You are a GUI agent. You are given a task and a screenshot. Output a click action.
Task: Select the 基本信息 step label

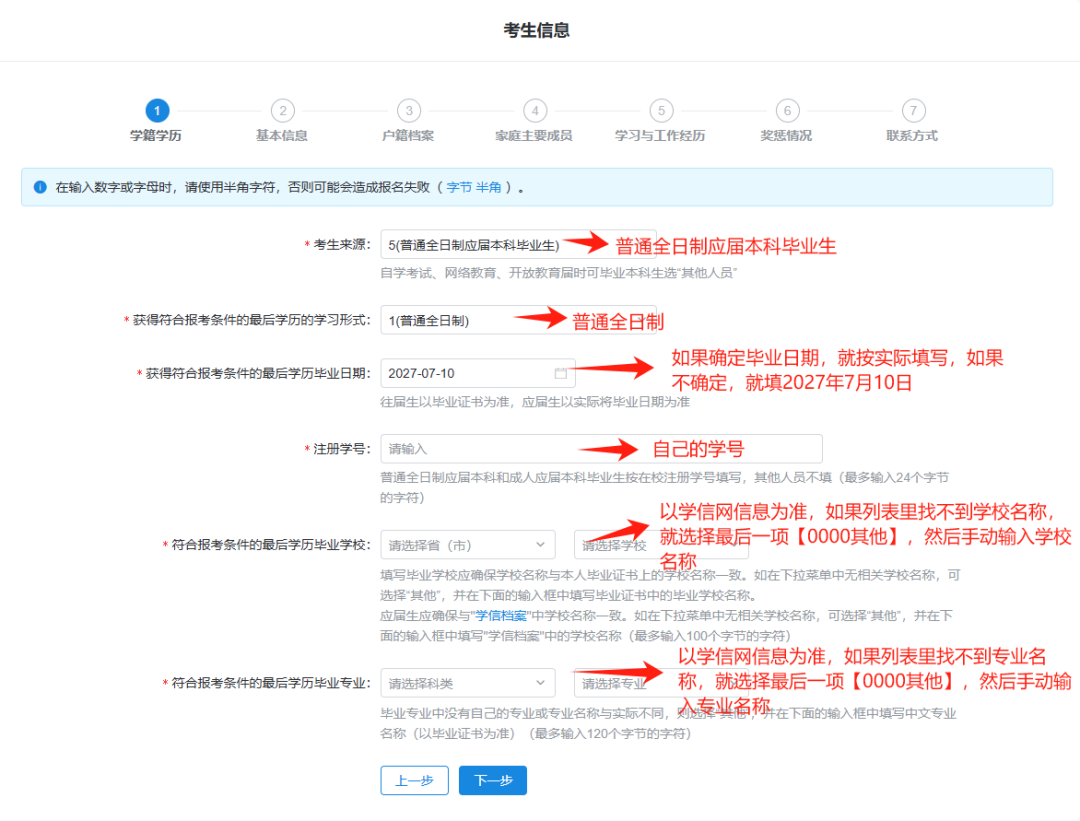[282, 136]
